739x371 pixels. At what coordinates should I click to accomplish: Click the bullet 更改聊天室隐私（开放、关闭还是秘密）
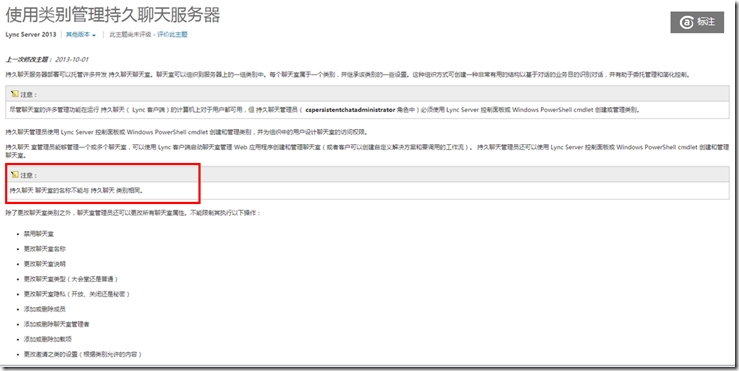[x=77, y=294]
